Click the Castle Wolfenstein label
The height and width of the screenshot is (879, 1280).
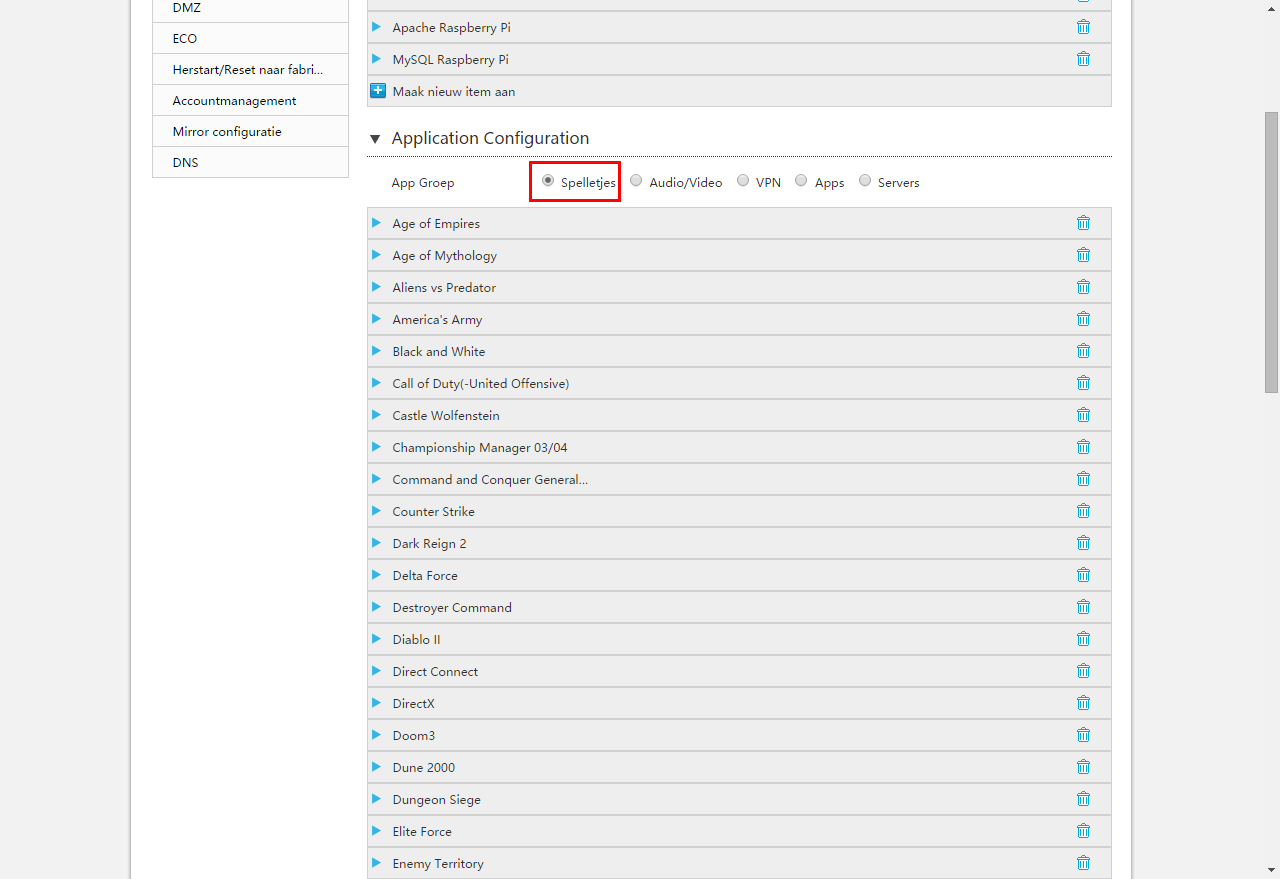pyautogui.click(x=446, y=416)
